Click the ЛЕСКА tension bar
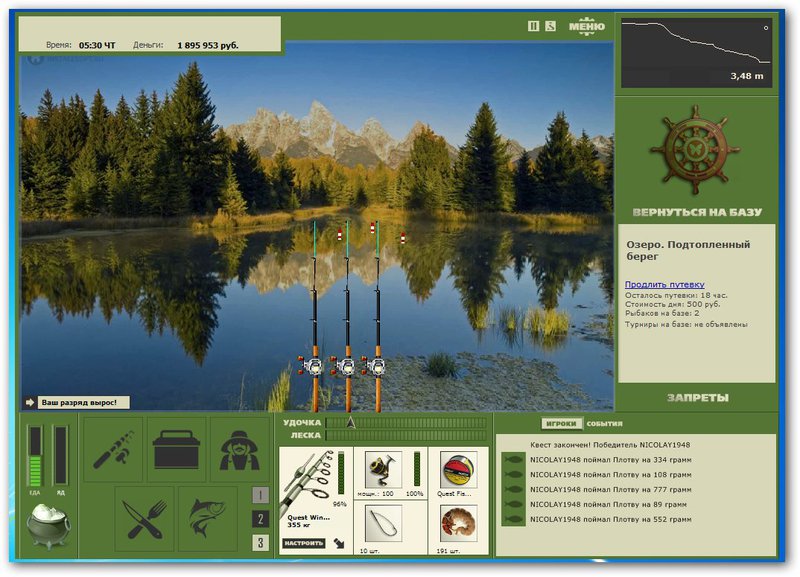Image resolution: width=800 pixels, height=577 pixels. tap(406, 435)
